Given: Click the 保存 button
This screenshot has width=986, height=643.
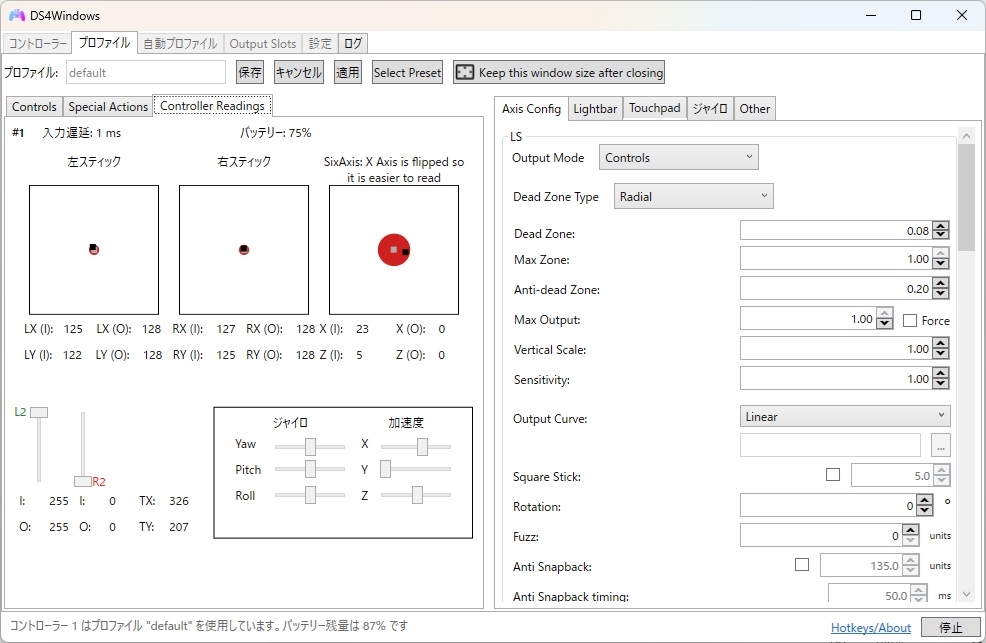Looking at the screenshot, I should coord(250,72).
